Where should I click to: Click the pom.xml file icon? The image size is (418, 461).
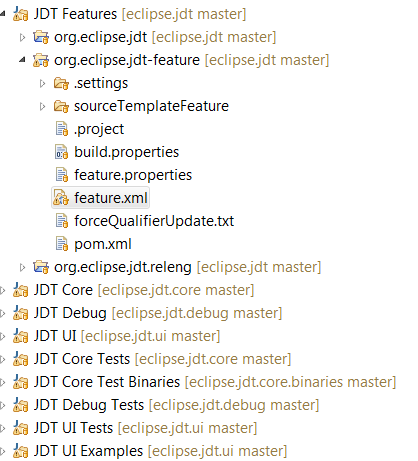coord(61,244)
